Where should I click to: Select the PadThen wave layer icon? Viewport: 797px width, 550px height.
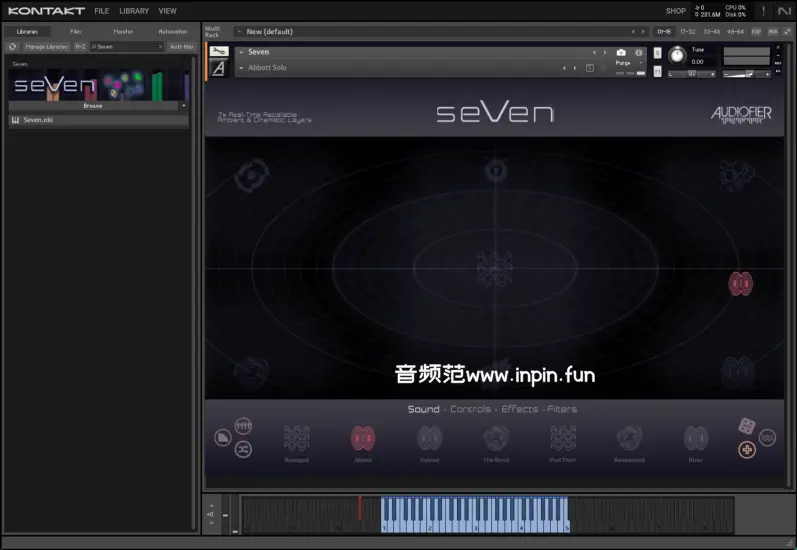pos(563,439)
